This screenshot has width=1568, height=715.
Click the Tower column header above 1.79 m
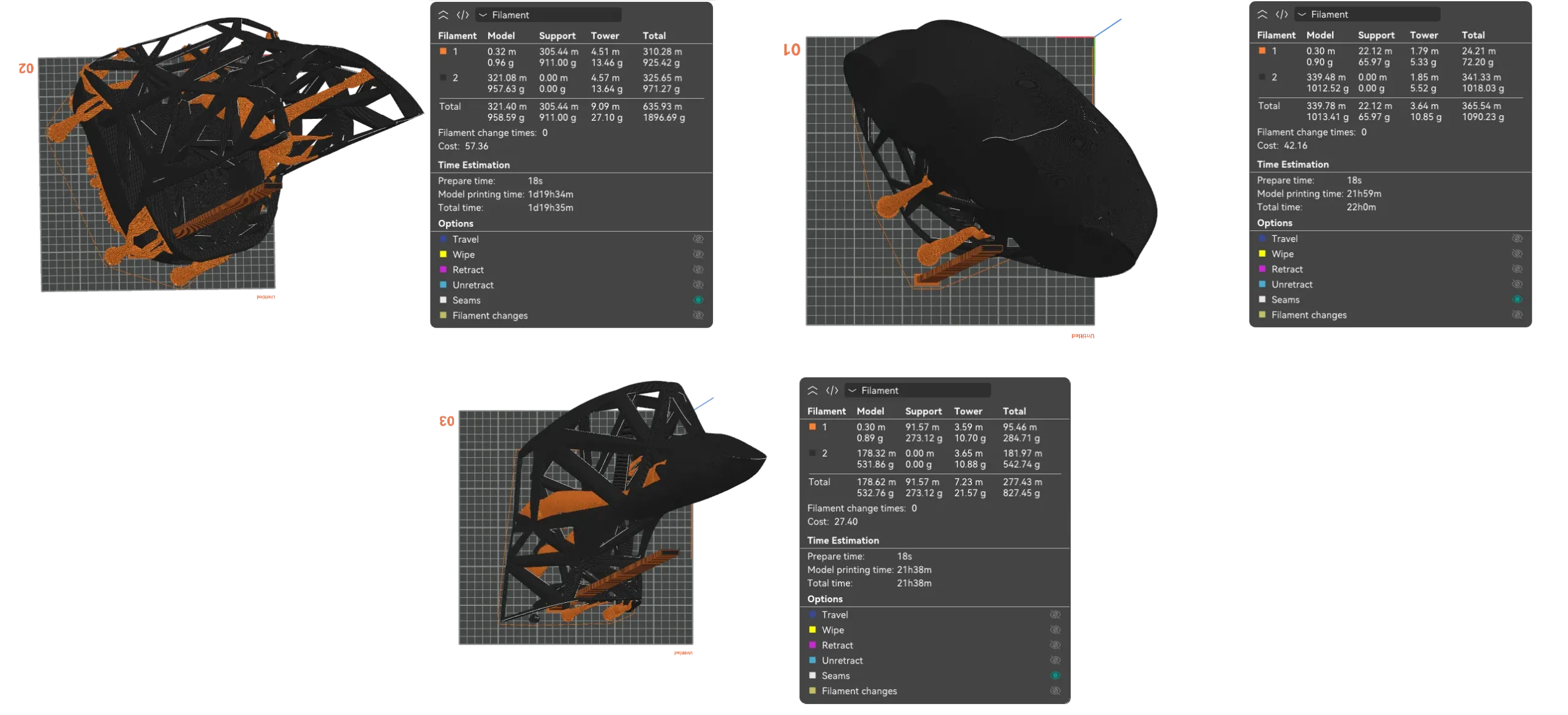[x=1423, y=36]
